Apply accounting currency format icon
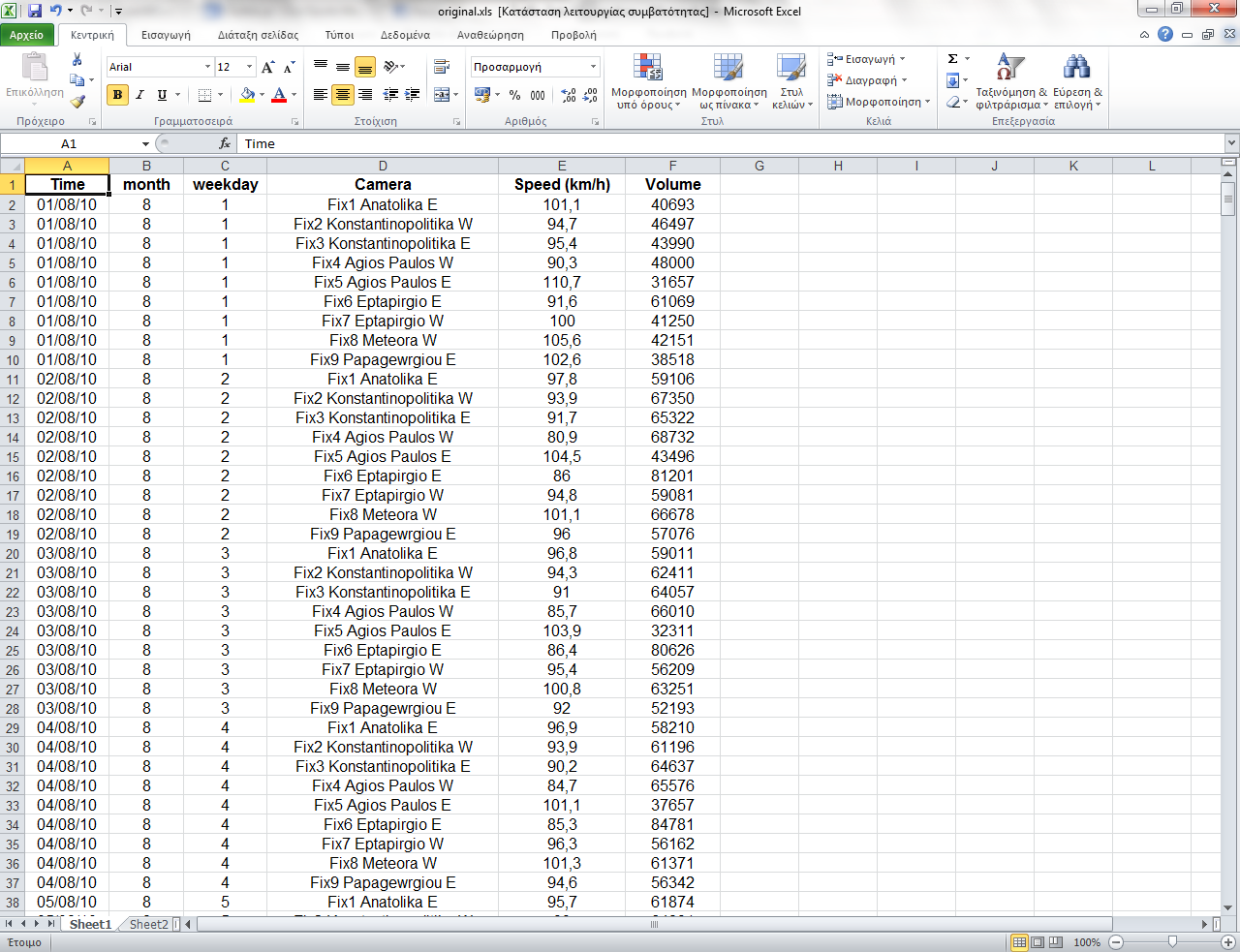Screen dimensions: 1240x952 tap(482, 94)
